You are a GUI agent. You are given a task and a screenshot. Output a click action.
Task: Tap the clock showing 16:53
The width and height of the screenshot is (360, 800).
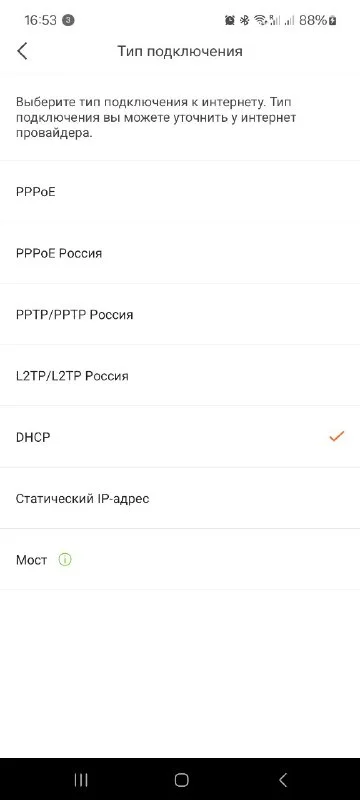point(40,20)
